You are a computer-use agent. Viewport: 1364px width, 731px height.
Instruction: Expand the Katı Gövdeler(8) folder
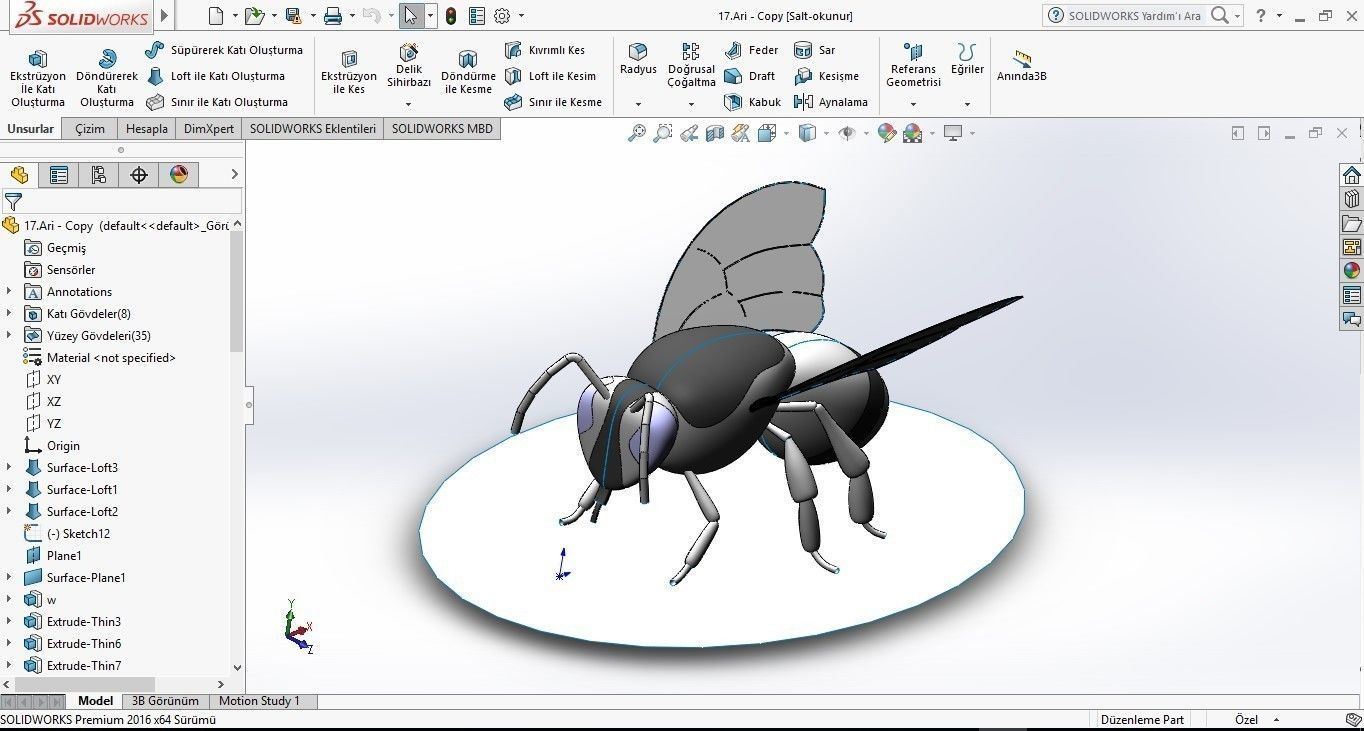click(9, 314)
